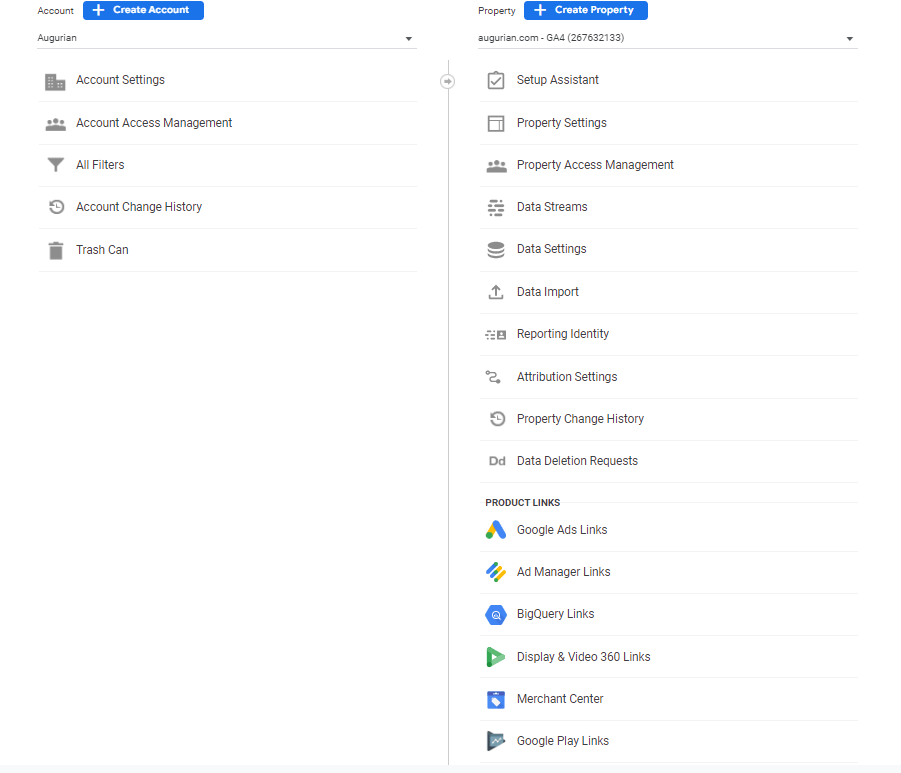View Property Change History
This screenshot has height=773, width=901.
pos(669,420)
